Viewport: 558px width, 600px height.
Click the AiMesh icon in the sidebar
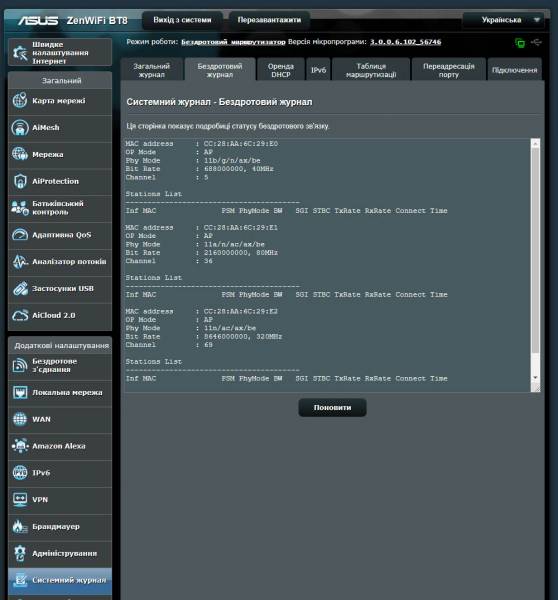tap(20, 127)
